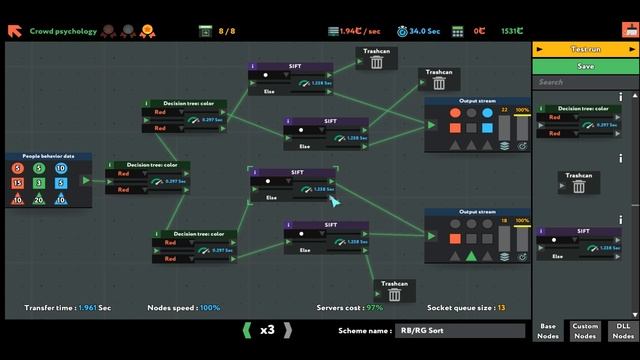Click the i icon on Decision tree fed by People data
This screenshot has width=640, height=360.
[x=110, y=165]
